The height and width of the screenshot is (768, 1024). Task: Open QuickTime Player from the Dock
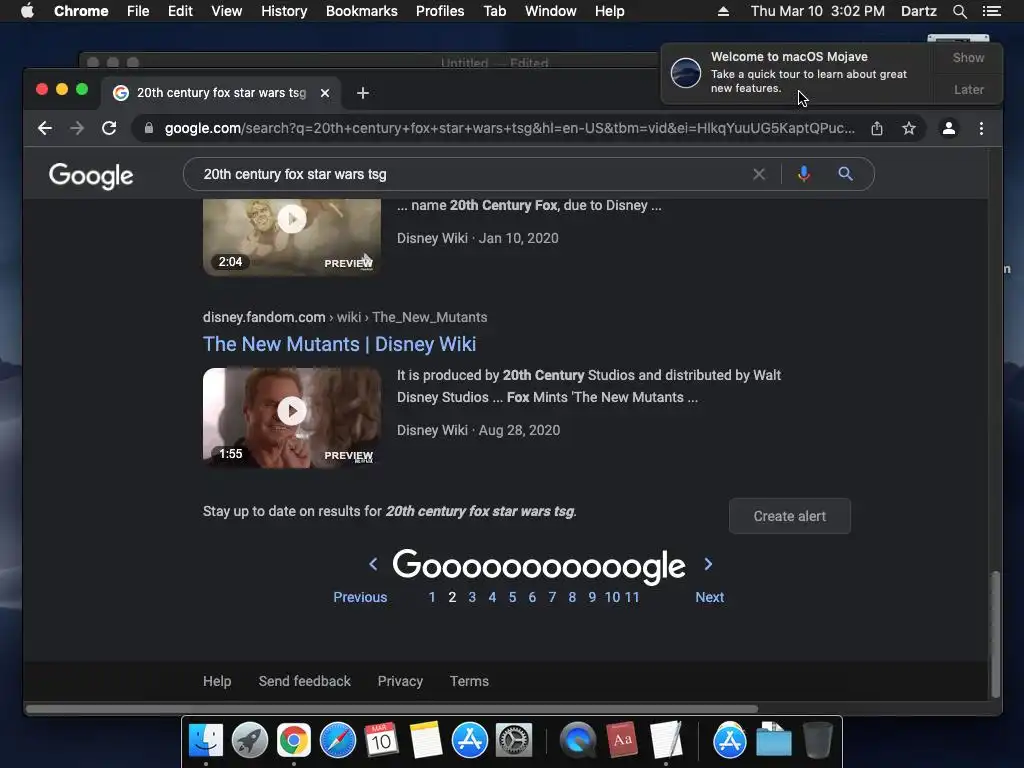click(x=578, y=741)
